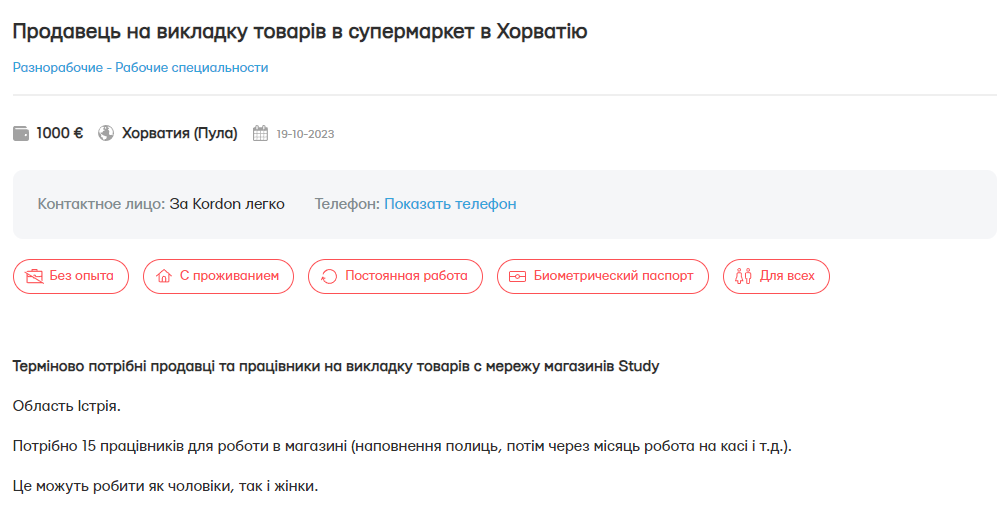Click bold paragraph starting with Терміново потрібні
The width and height of the screenshot is (997, 514).
tap(336, 366)
